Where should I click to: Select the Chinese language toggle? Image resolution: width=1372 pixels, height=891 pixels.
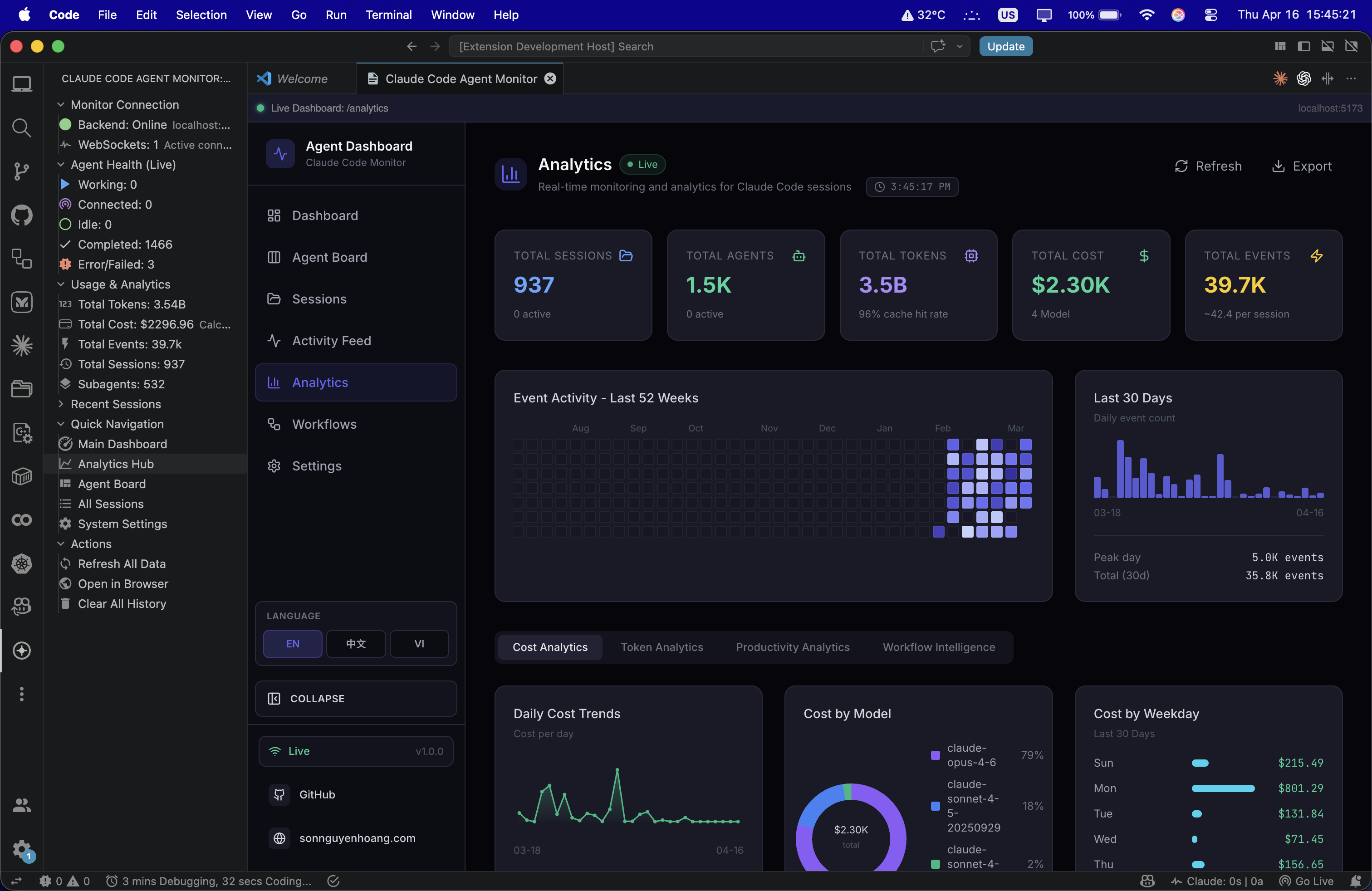(356, 644)
